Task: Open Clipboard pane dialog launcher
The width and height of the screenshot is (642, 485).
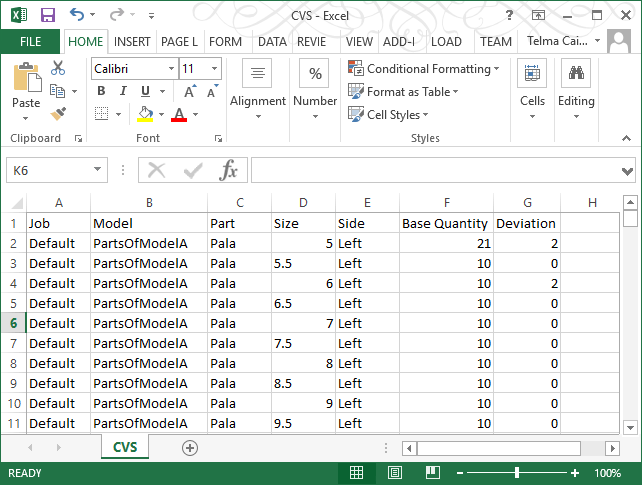Action: tap(78, 139)
